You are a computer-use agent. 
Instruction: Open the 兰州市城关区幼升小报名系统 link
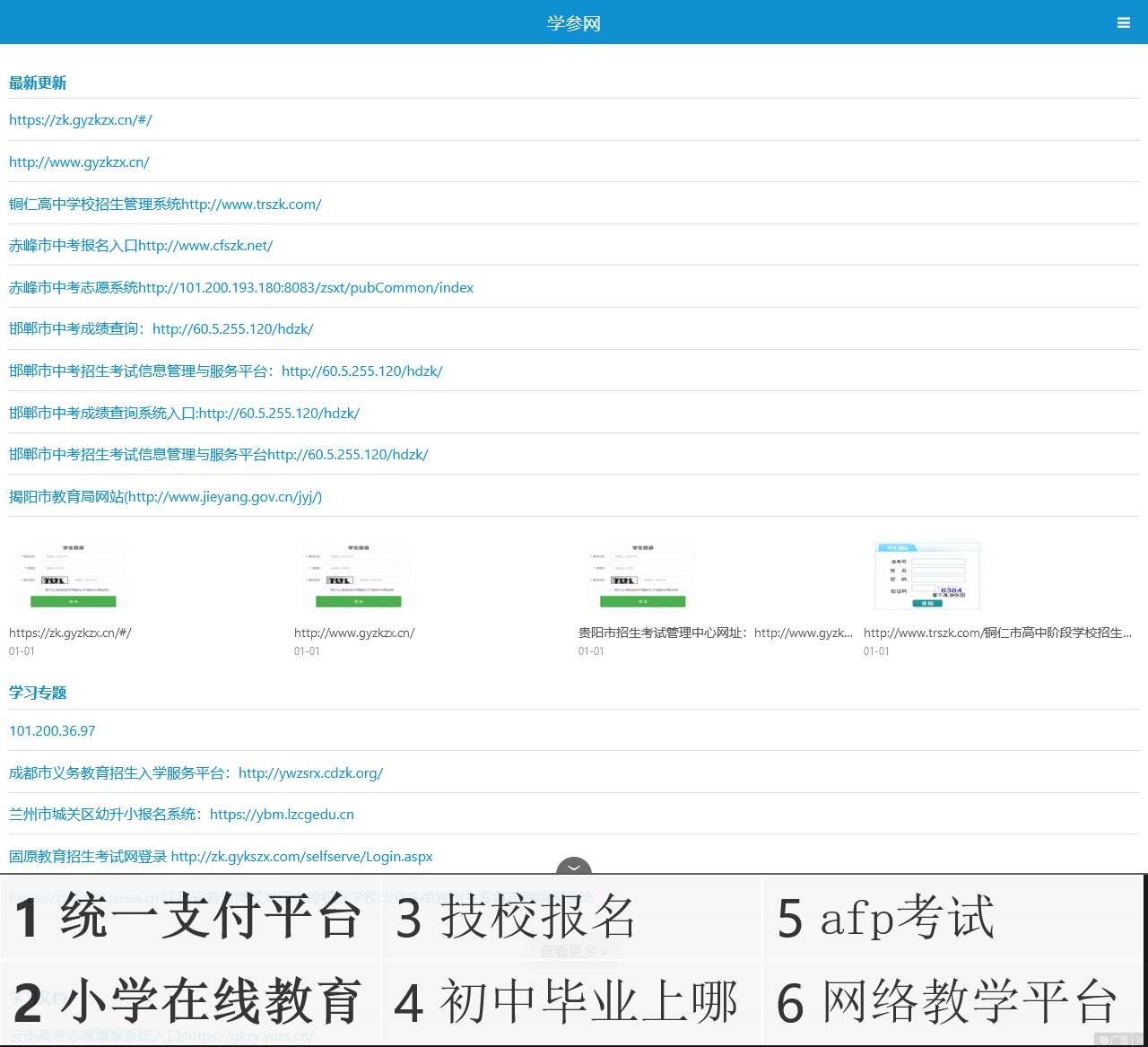pos(181,814)
